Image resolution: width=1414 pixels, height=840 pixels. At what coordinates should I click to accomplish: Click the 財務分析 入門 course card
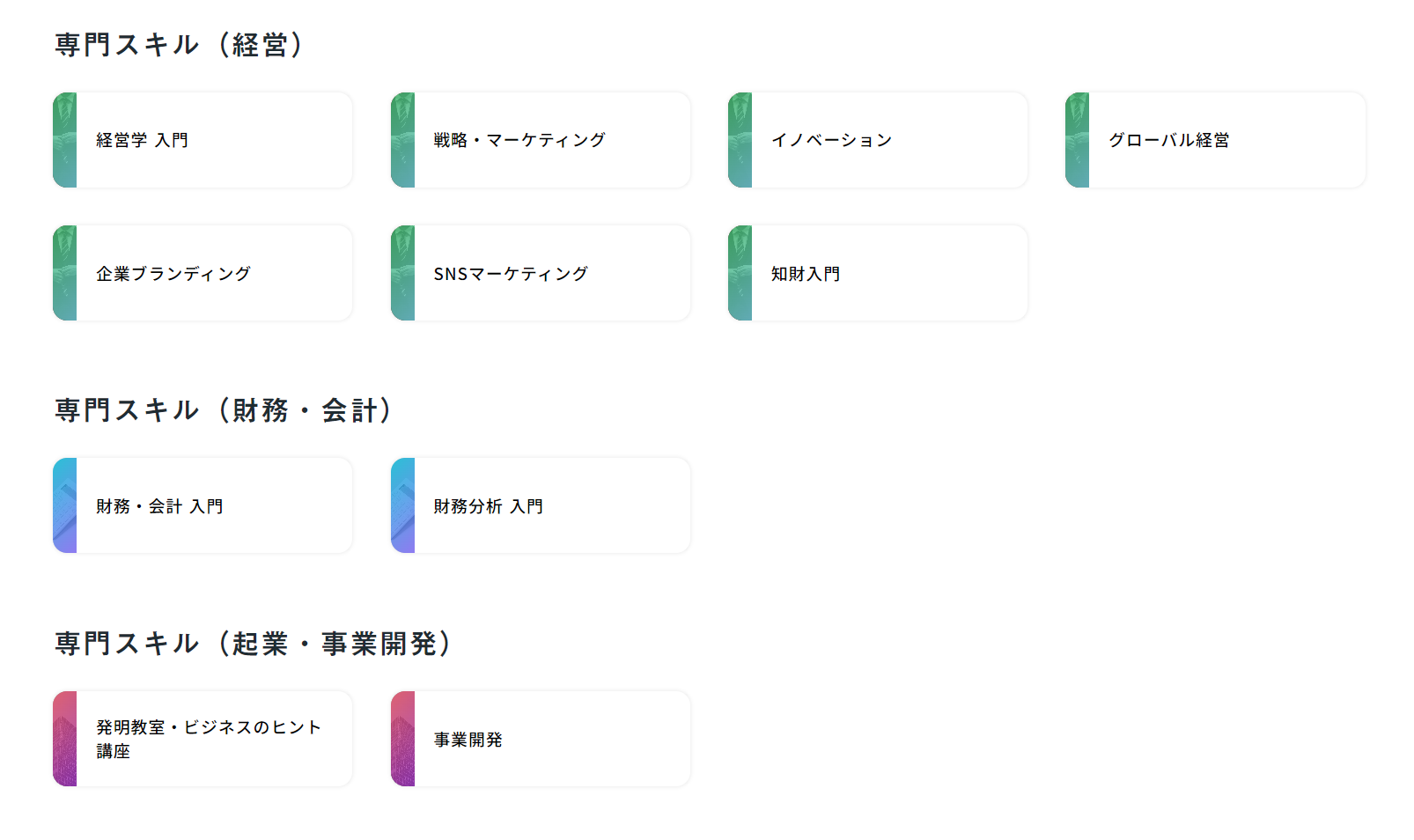tap(541, 506)
